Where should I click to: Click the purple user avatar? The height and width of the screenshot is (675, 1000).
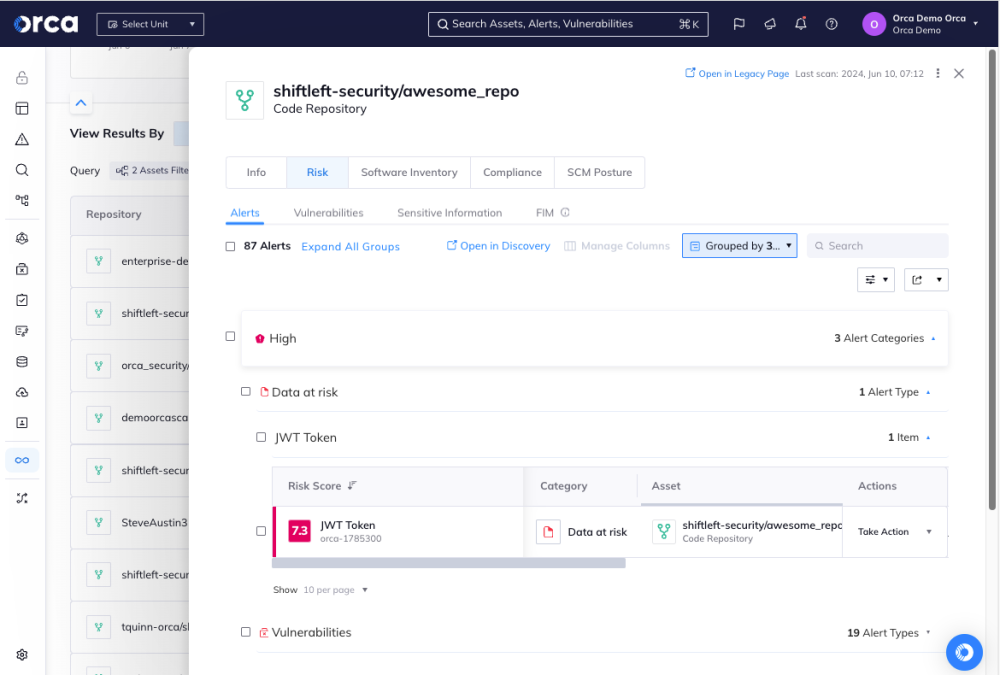(x=874, y=24)
